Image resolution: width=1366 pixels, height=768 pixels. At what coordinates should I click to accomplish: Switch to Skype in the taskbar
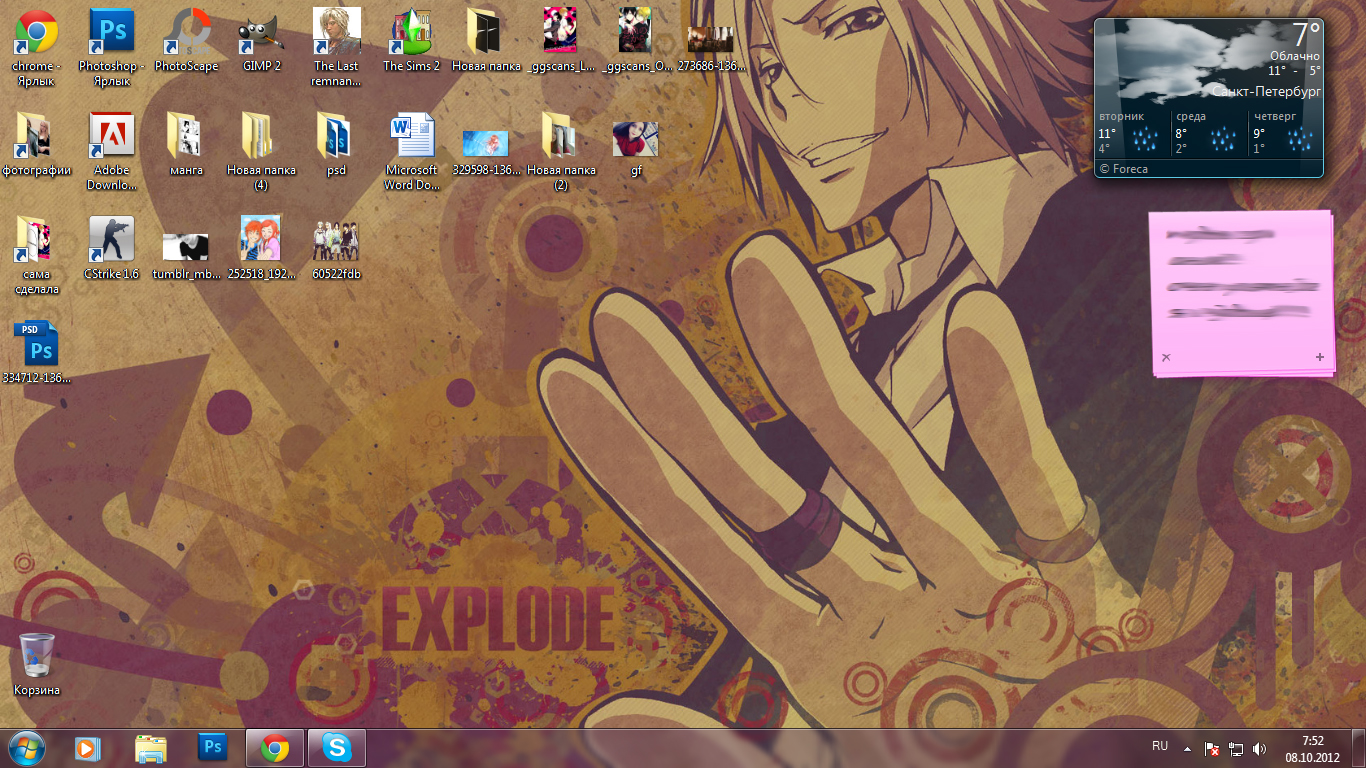click(337, 748)
